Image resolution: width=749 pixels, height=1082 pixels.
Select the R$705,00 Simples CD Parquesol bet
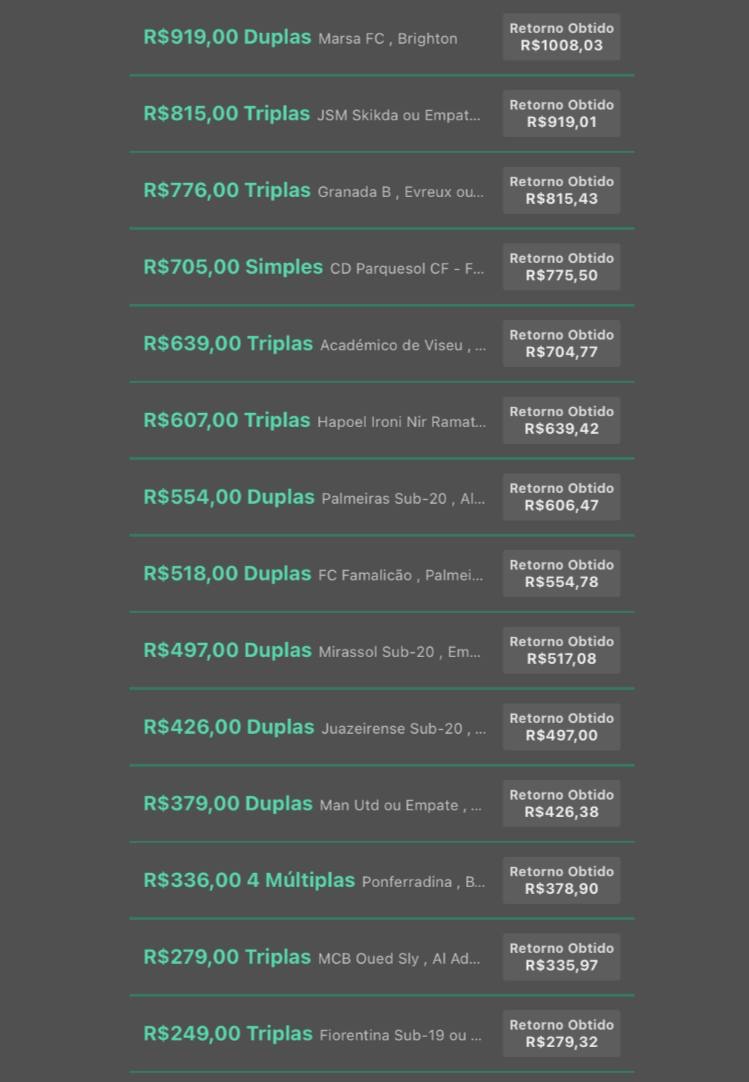click(x=382, y=267)
